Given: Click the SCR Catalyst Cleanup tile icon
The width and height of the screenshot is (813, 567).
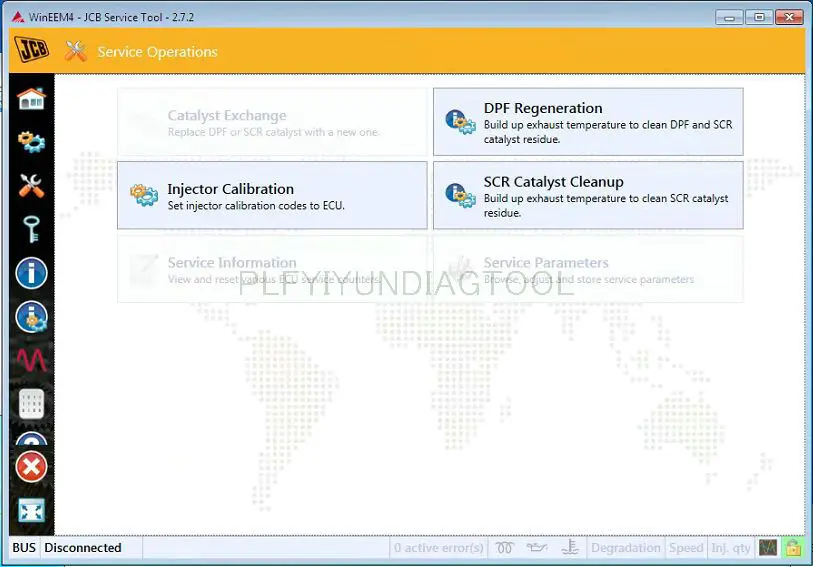Looking at the screenshot, I should 460,195.
